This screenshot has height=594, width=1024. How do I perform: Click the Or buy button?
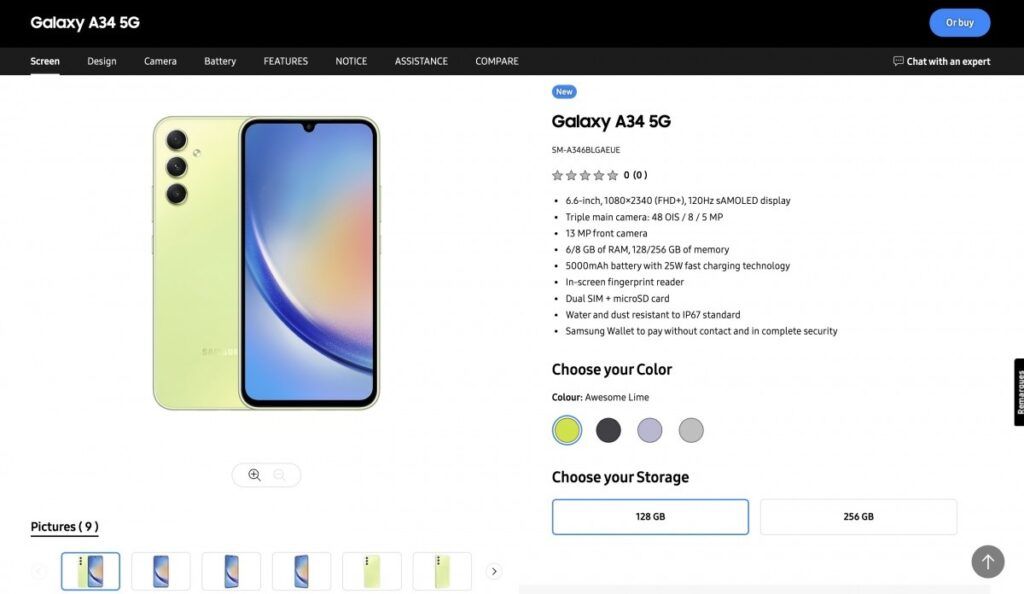959,23
